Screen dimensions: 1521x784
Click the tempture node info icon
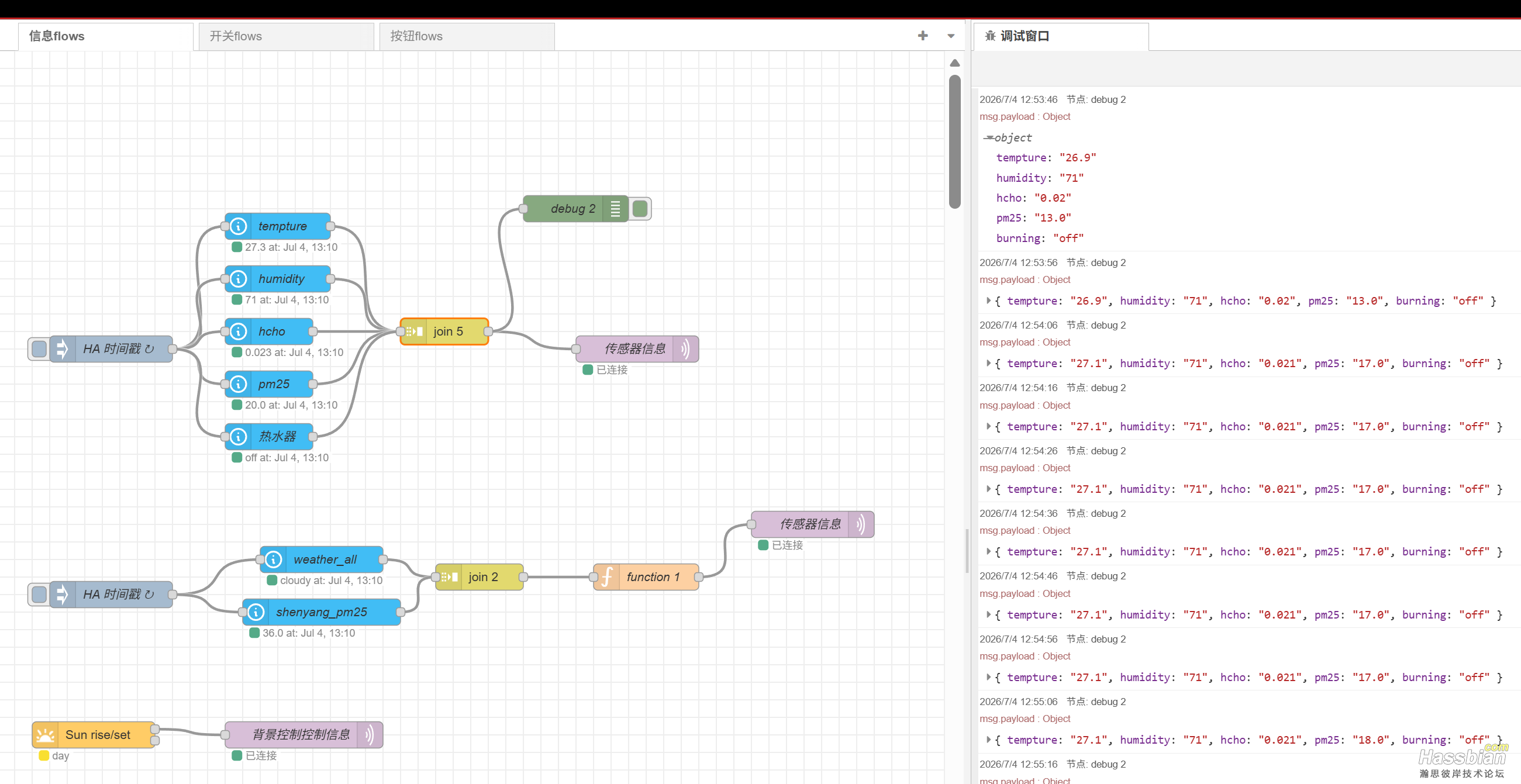pyautogui.click(x=239, y=226)
